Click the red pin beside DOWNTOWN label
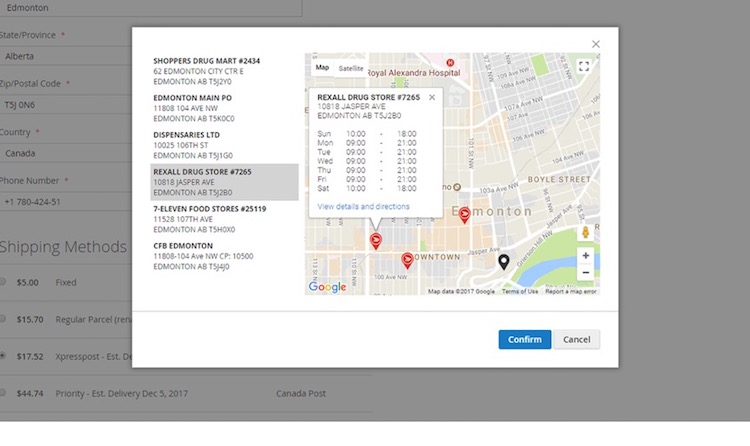 click(407, 260)
